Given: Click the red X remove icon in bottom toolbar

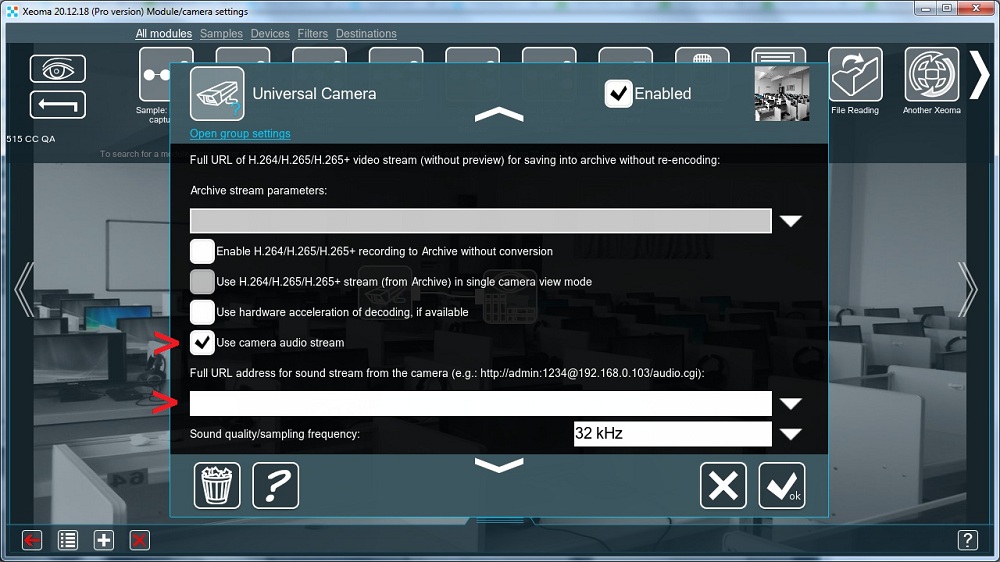Looking at the screenshot, I should coord(139,540).
